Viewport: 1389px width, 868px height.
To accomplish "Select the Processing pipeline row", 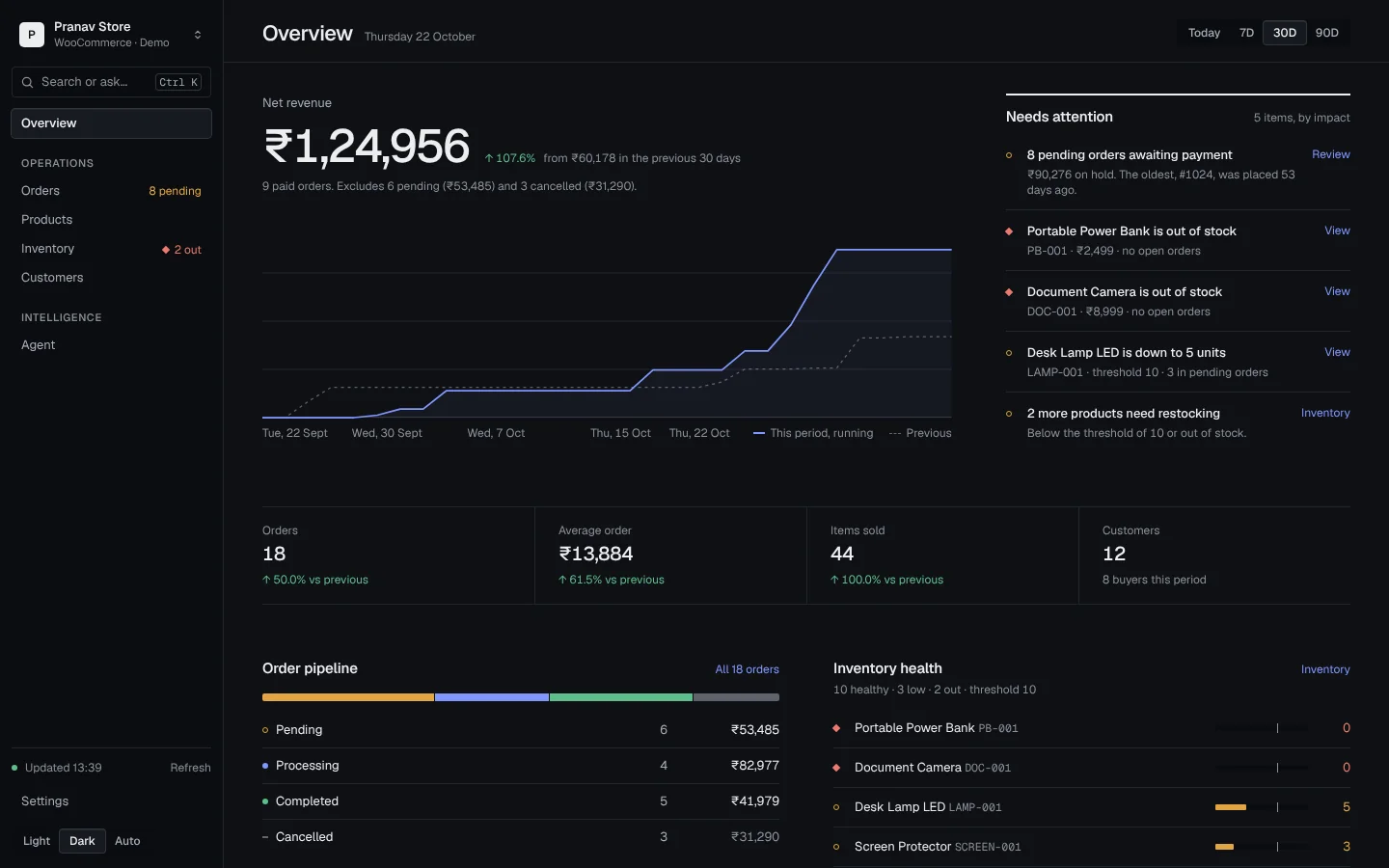I will tap(521, 766).
